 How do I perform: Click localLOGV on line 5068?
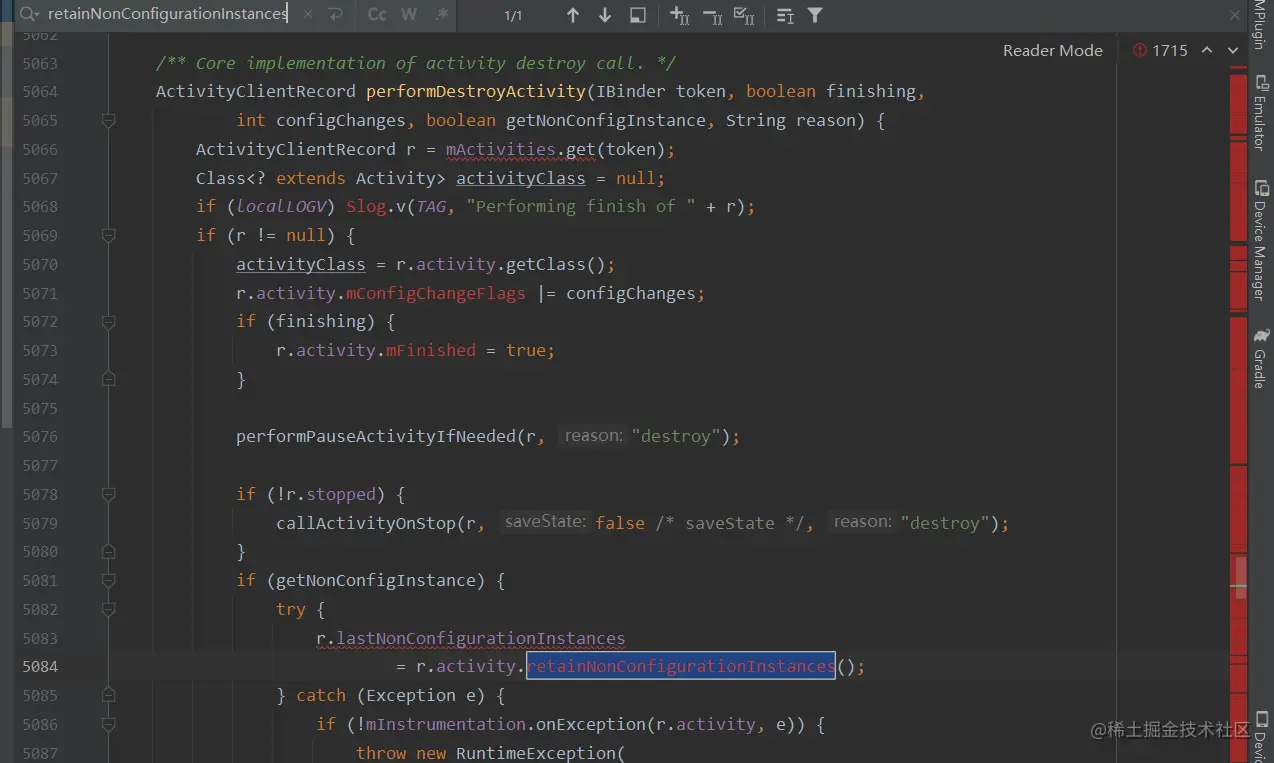click(280, 206)
